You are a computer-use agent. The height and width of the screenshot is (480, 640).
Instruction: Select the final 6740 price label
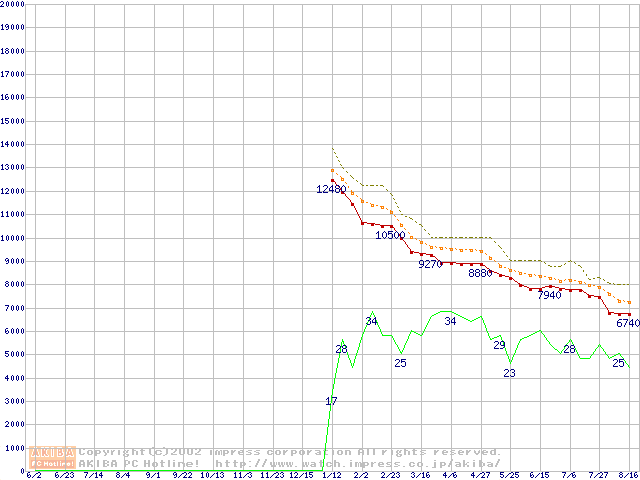(627, 323)
